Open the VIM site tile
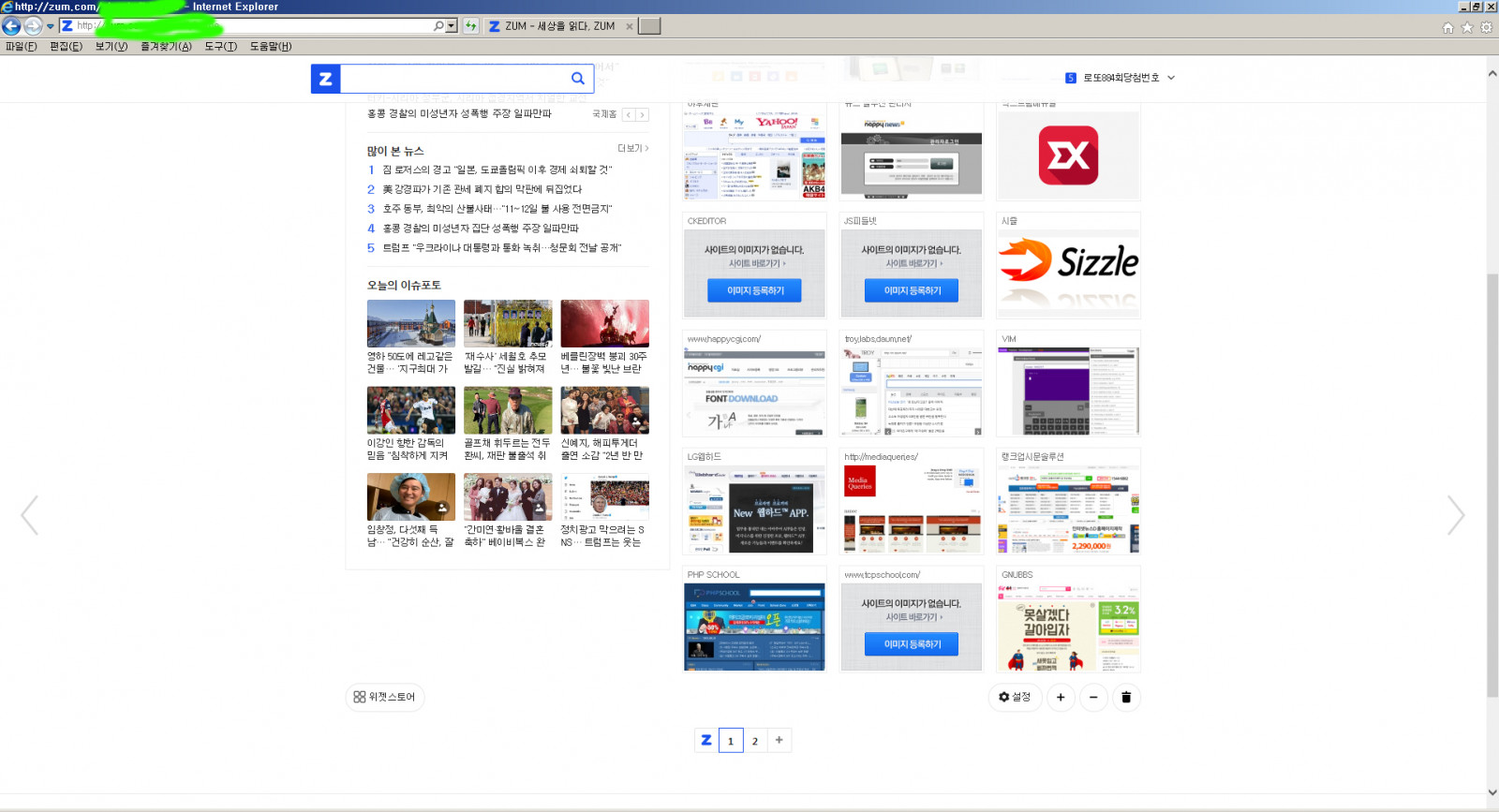 pyautogui.click(x=1068, y=390)
